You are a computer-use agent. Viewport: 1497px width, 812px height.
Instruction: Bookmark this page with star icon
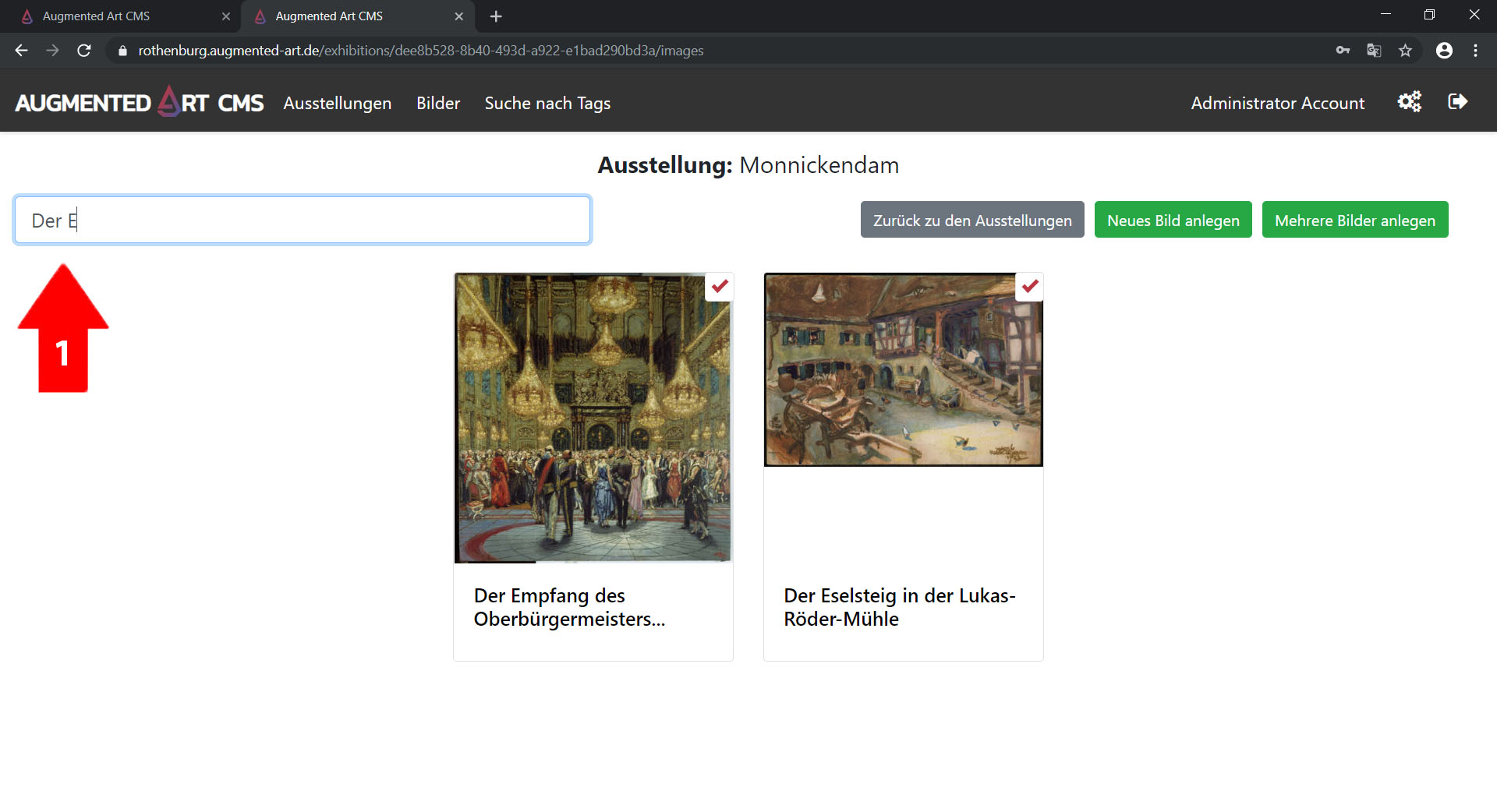tap(1405, 51)
